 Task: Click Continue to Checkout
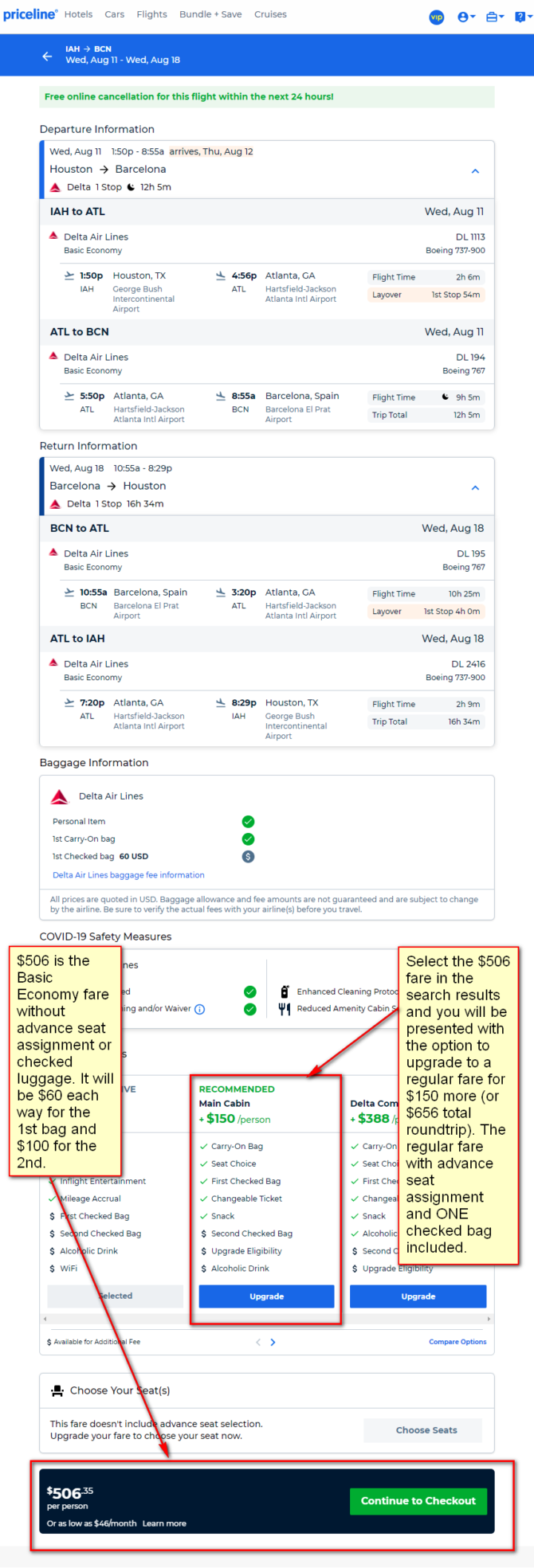(x=418, y=1500)
